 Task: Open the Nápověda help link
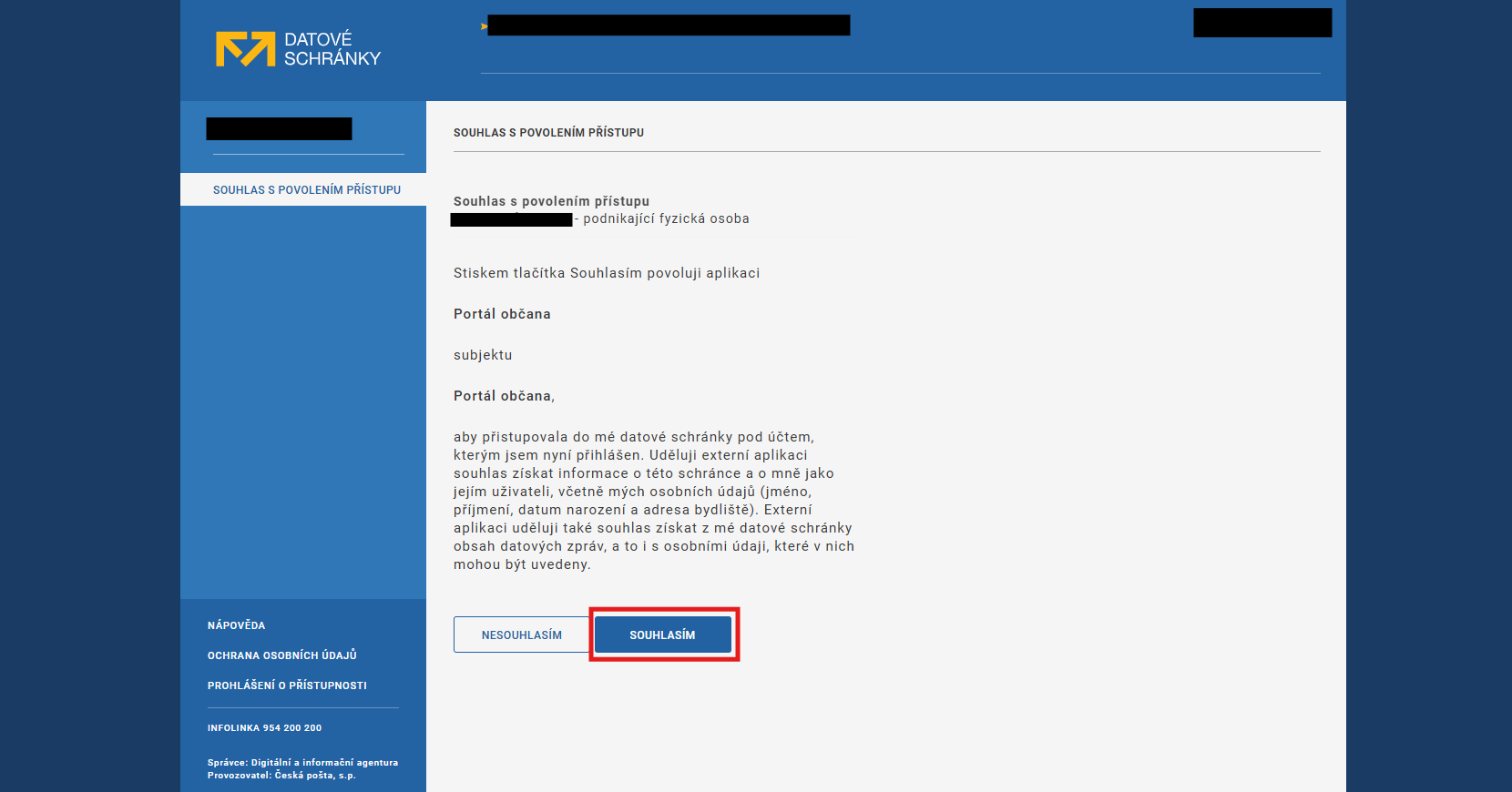tap(236, 625)
